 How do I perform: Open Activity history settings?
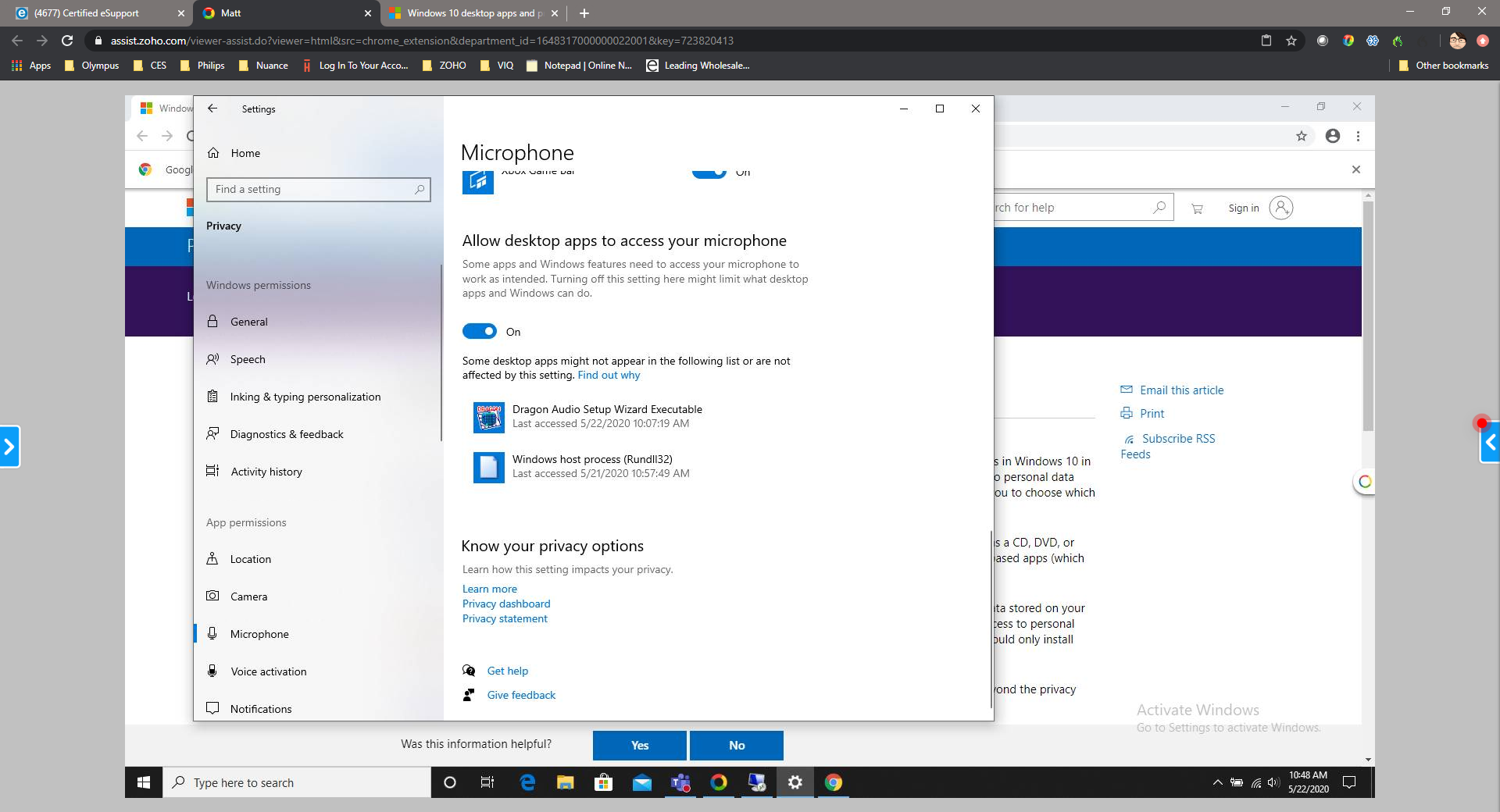point(319,472)
